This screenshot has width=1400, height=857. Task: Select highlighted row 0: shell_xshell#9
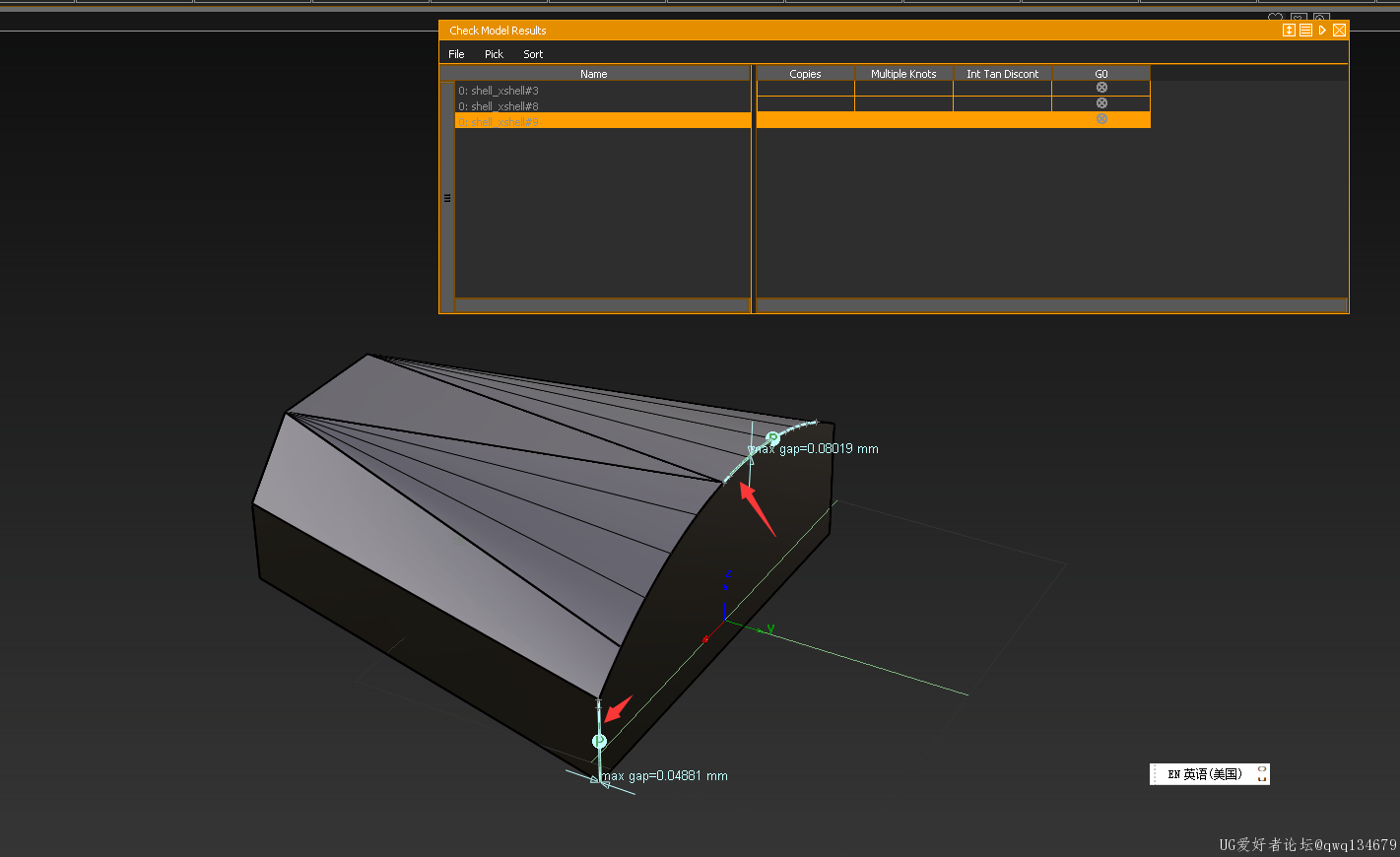[x=602, y=121]
